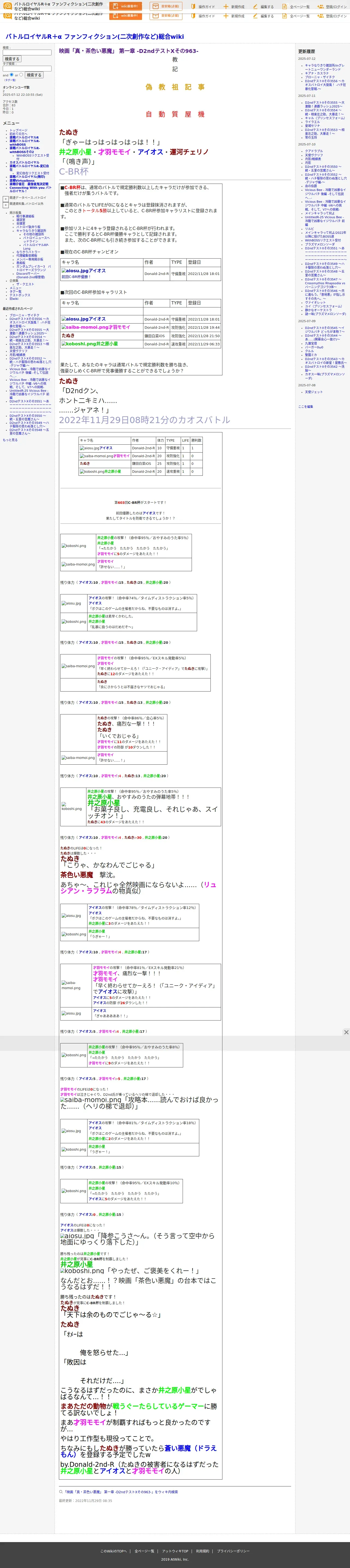Image resolution: width=350 pixels, height=1568 pixels.
Task: Open 直轄Virtualboss menu link
Action: [x=22, y=181]
